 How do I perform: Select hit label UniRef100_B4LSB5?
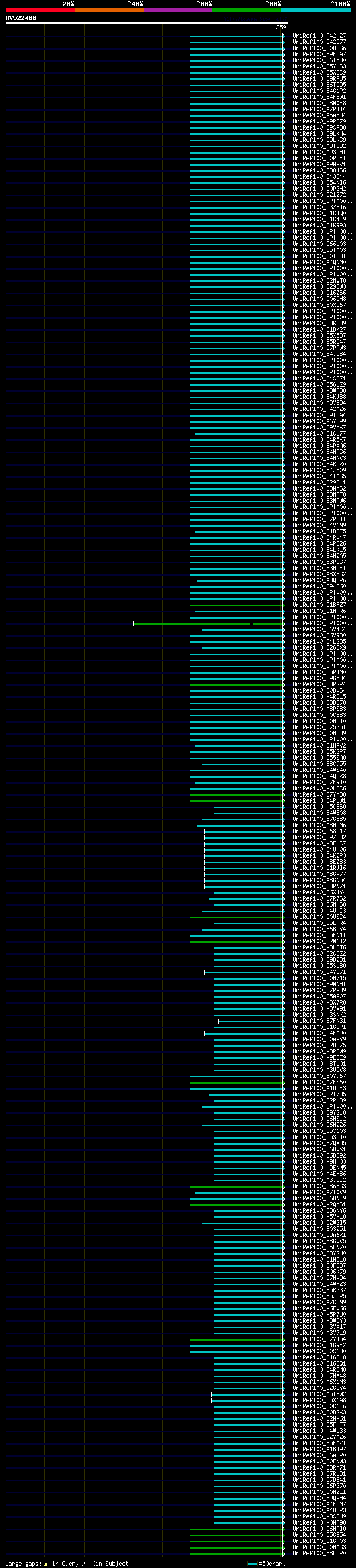319,641
